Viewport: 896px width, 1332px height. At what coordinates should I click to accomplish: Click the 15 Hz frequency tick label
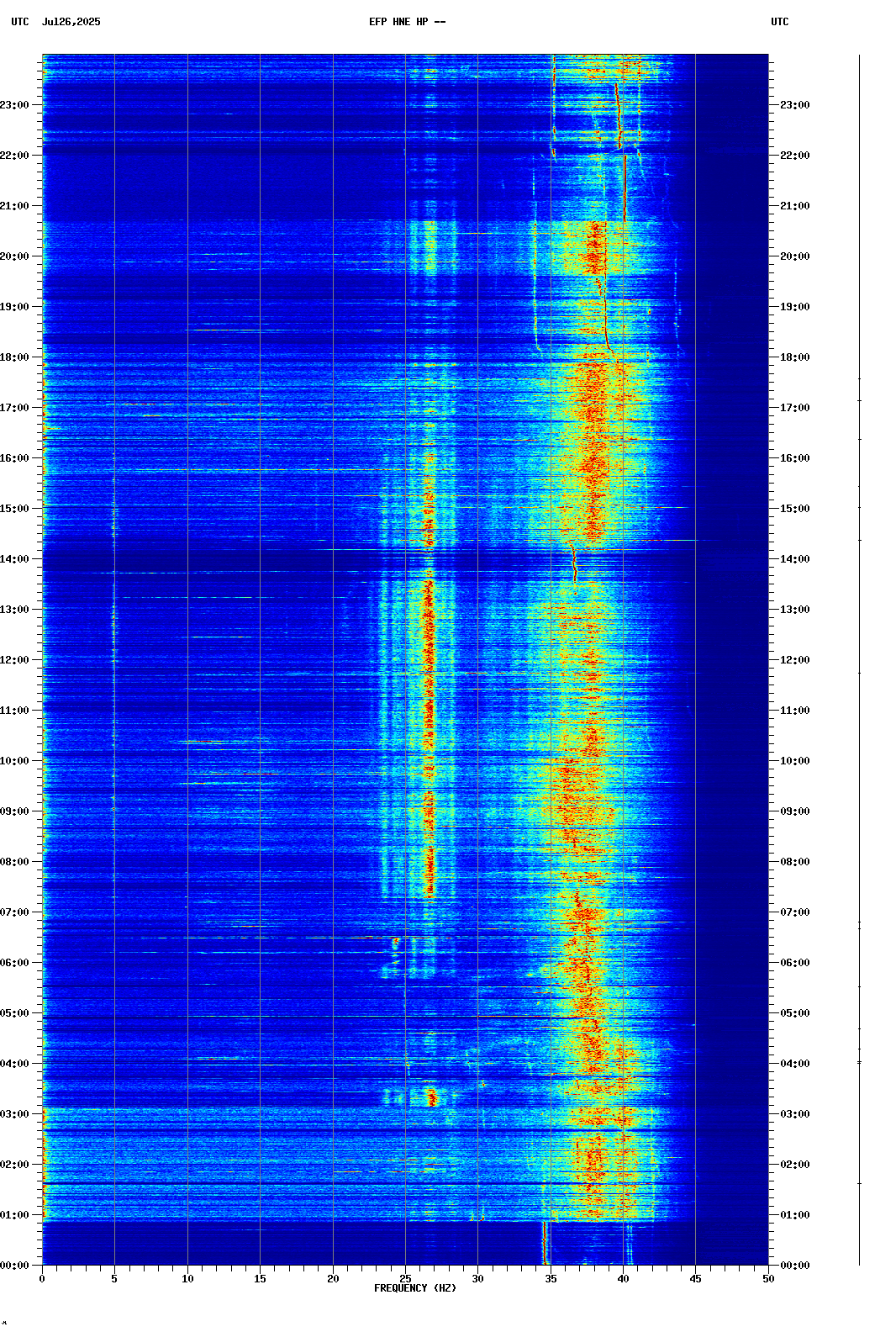click(x=260, y=1279)
